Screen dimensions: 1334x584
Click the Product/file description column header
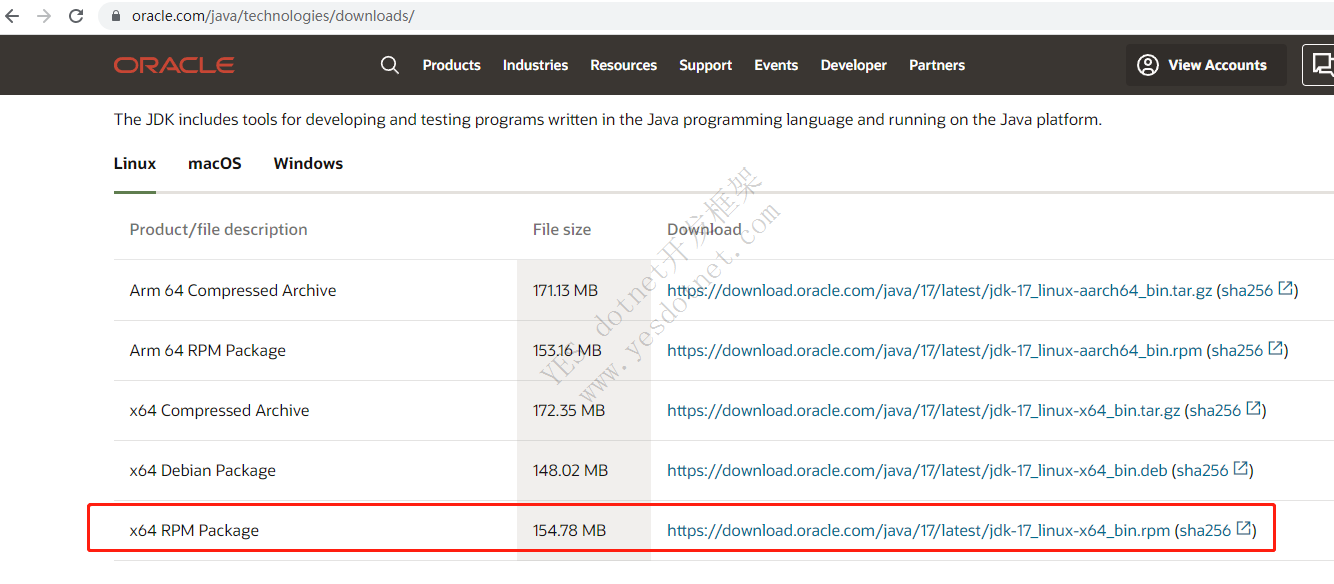tap(218, 230)
